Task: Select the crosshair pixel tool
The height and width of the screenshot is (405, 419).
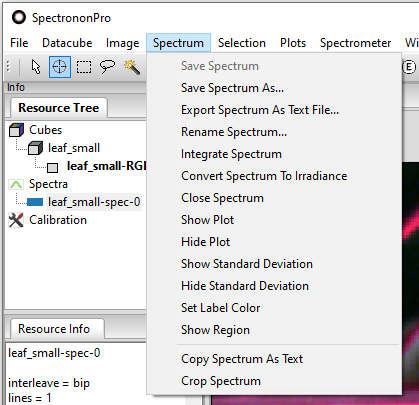Action: (60, 67)
